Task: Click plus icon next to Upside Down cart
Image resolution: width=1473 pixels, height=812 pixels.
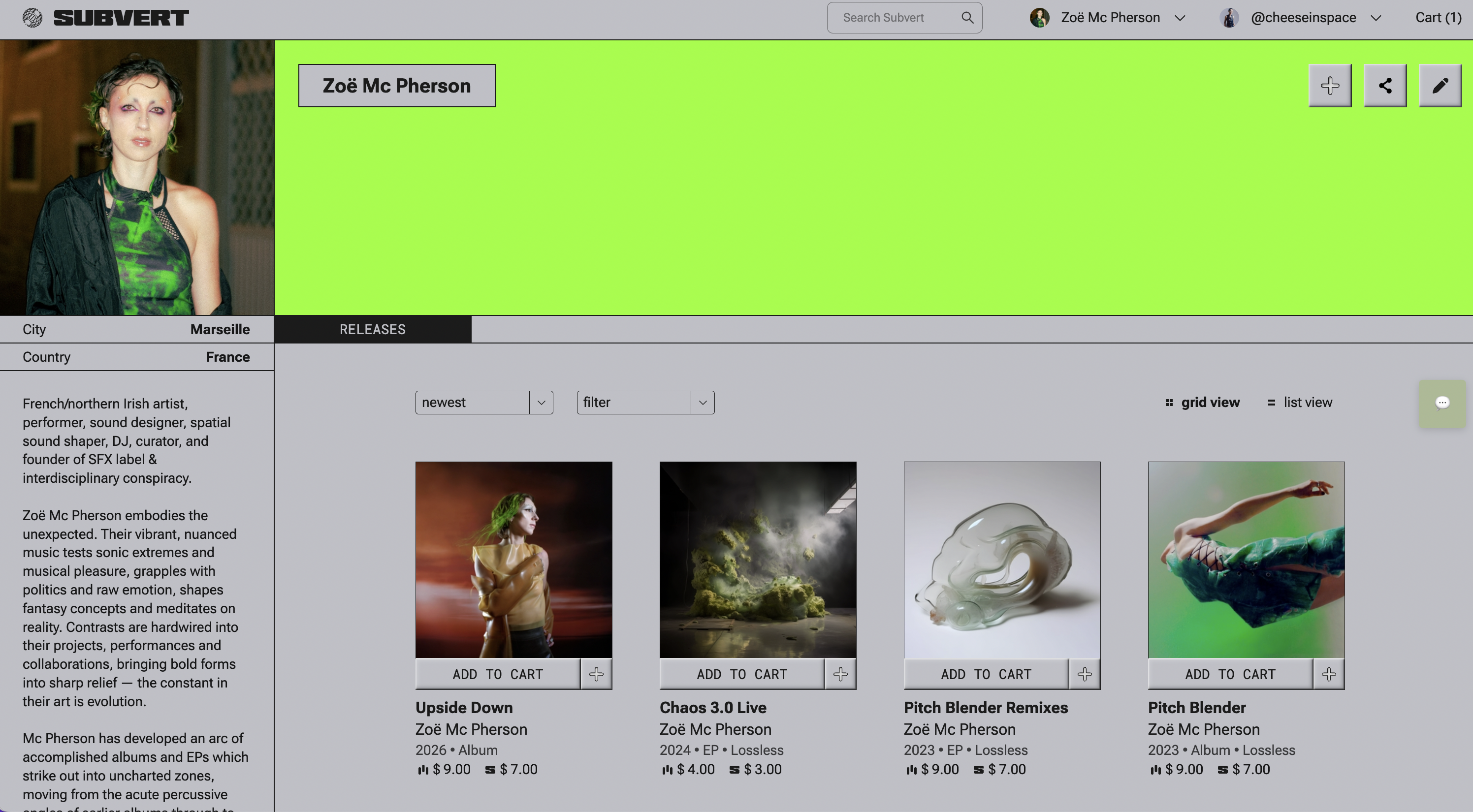Action: 596,674
